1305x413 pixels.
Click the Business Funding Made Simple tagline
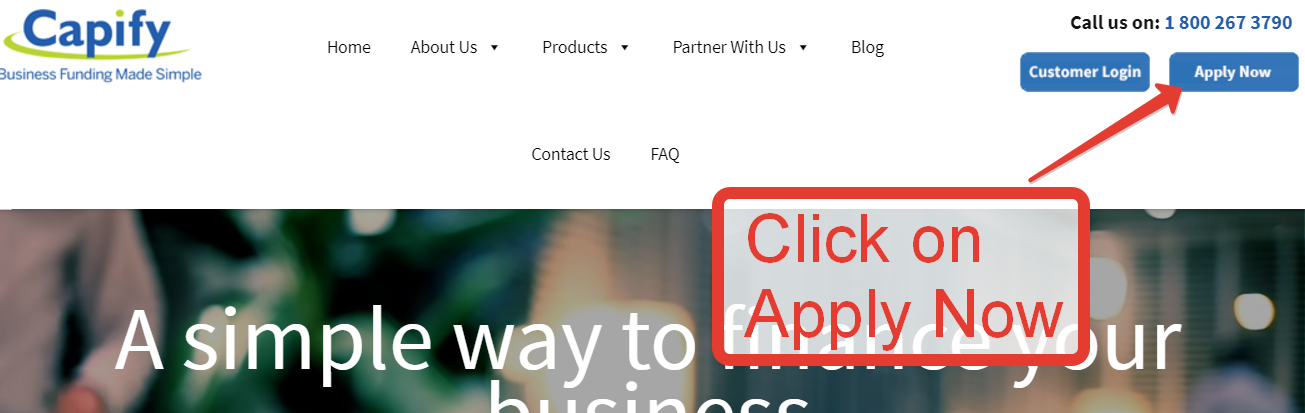(101, 75)
